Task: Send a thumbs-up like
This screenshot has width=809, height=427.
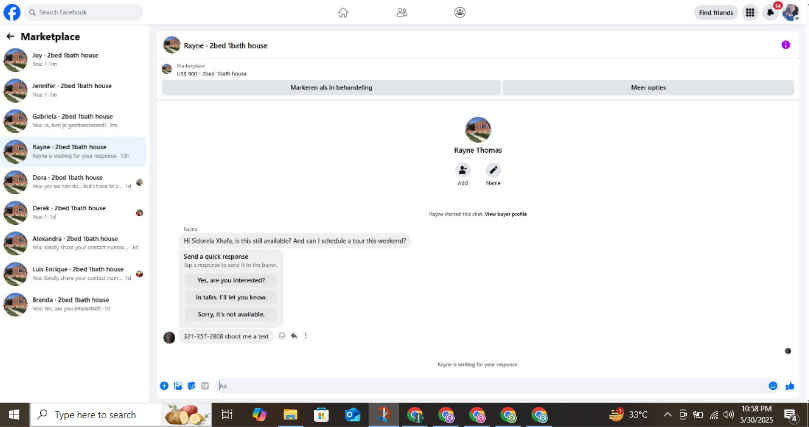Action: coord(790,386)
